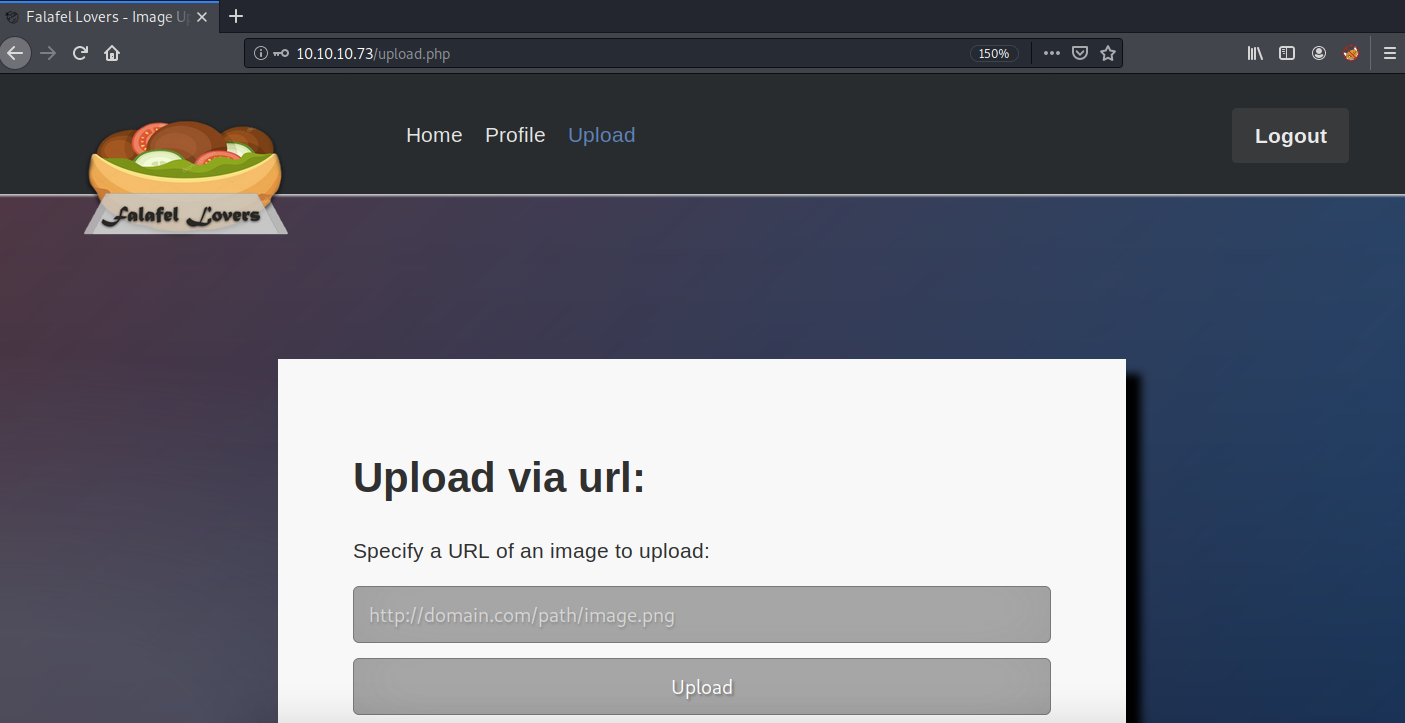Go to the browser home page
Image resolution: width=1405 pixels, height=723 pixels.
112,53
